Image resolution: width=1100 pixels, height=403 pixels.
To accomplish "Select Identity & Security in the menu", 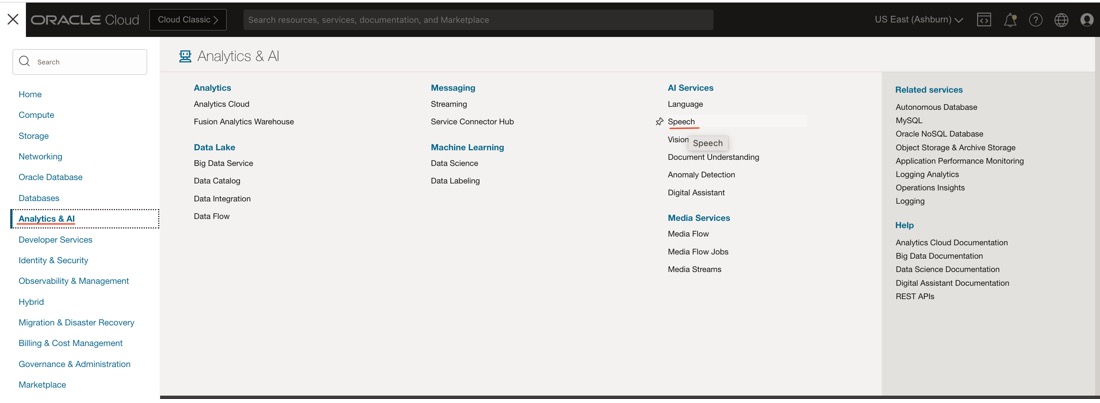I will [x=53, y=260].
